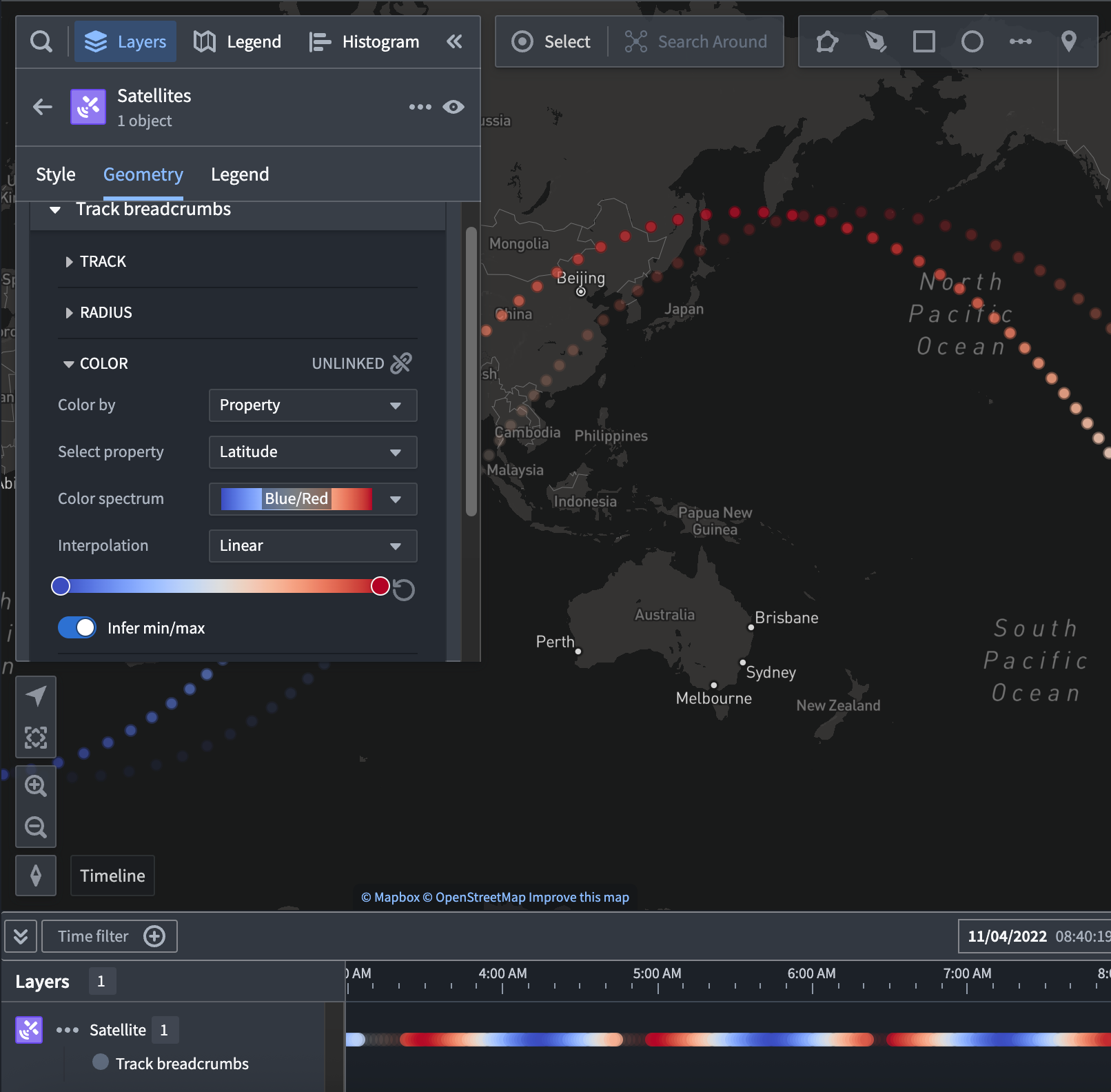Image resolution: width=1111 pixels, height=1092 pixels.
Task: Toggle Satellites layer visibility eye
Action: point(453,107)
